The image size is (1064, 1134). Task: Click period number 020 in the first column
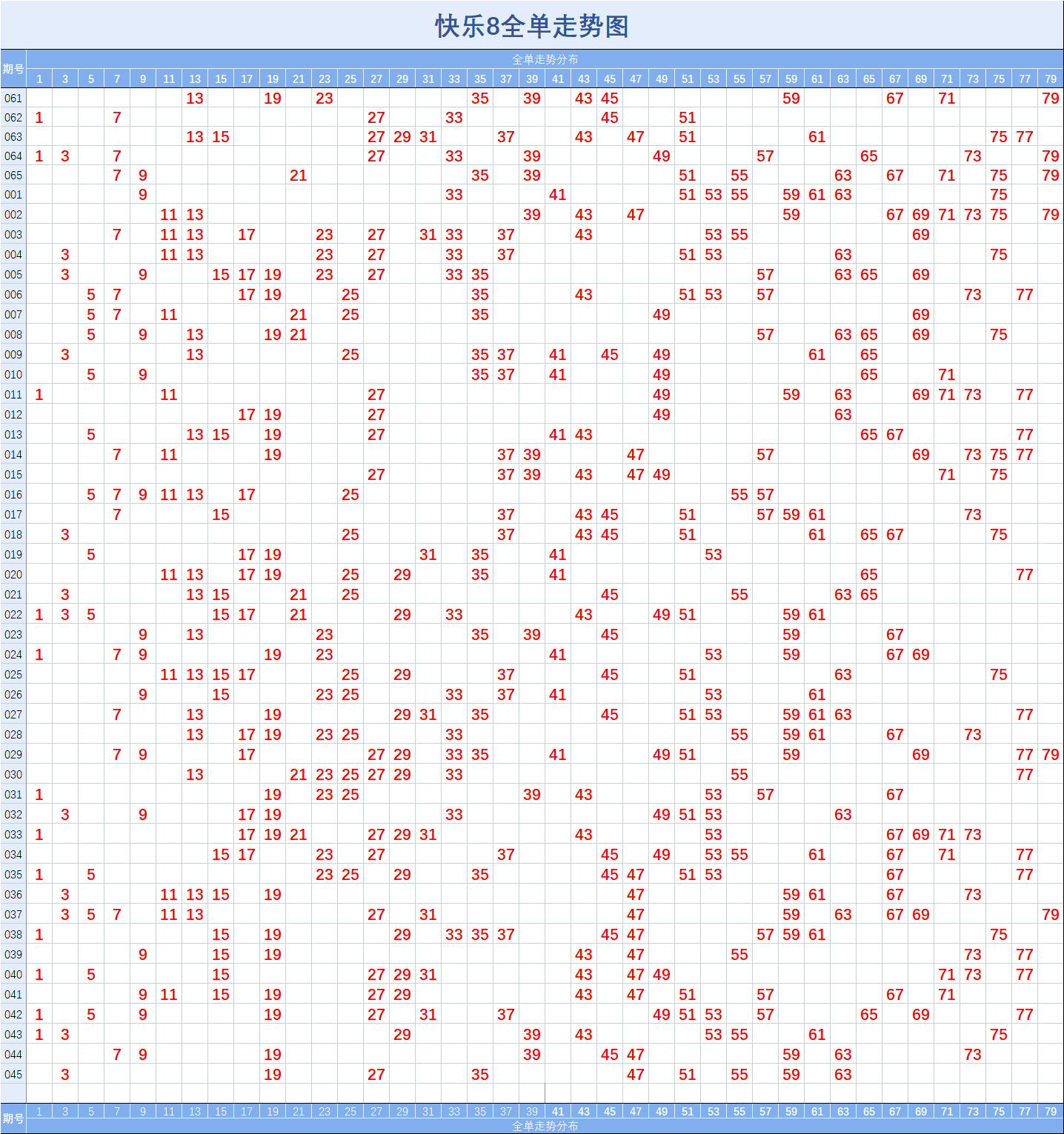(x=13, y=575)
